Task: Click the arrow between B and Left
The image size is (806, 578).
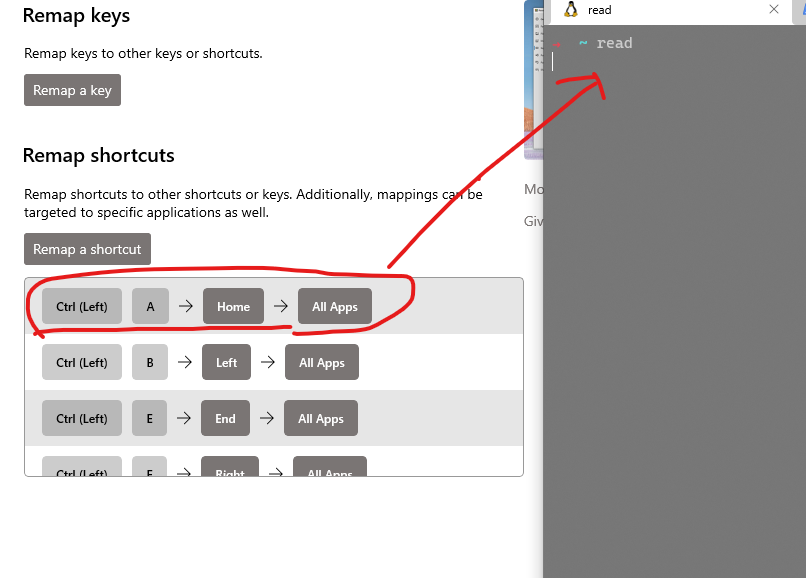Action: pyautogui.click(x=185, y=363)
